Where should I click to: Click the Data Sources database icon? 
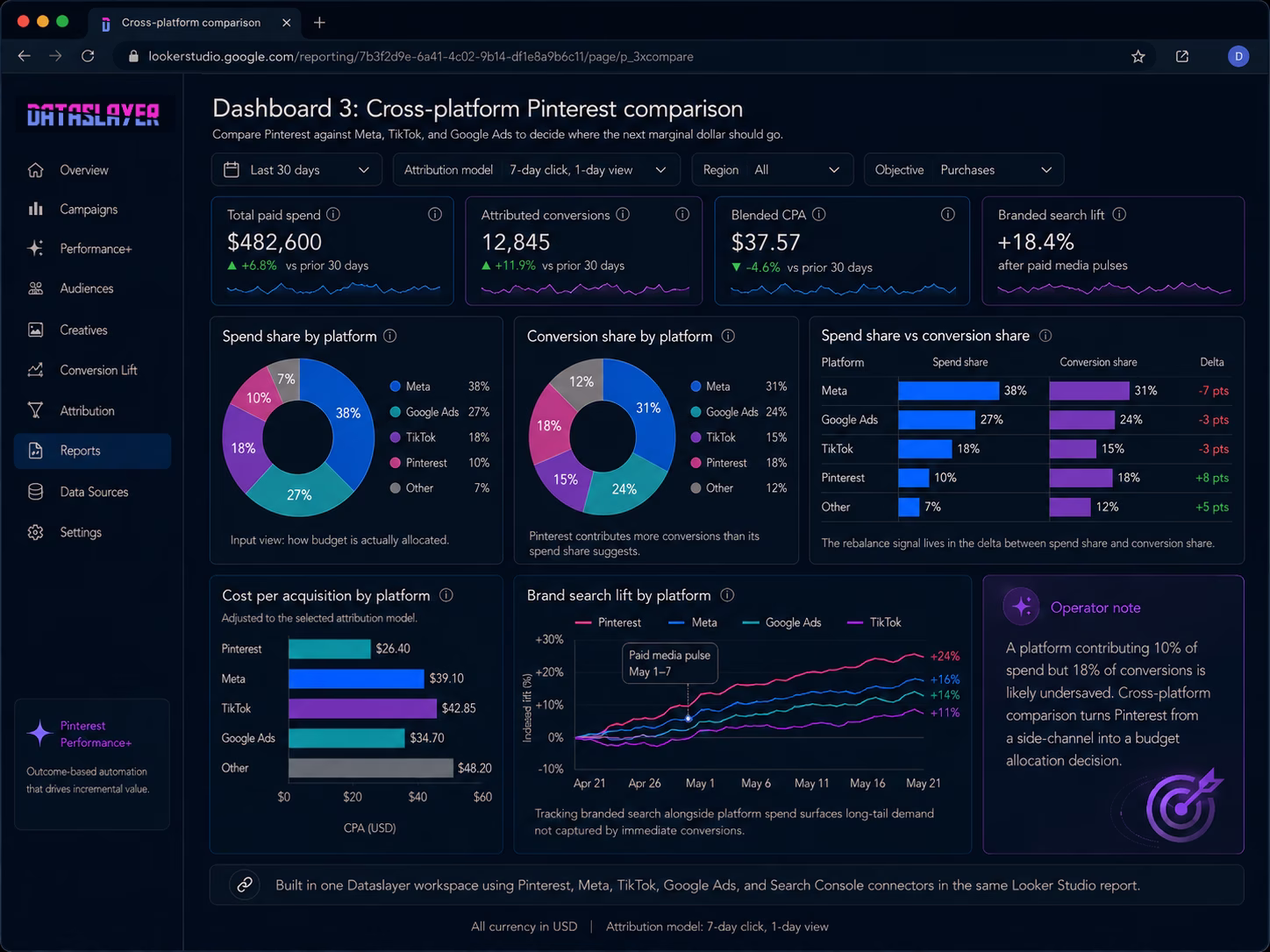[35, 492]
